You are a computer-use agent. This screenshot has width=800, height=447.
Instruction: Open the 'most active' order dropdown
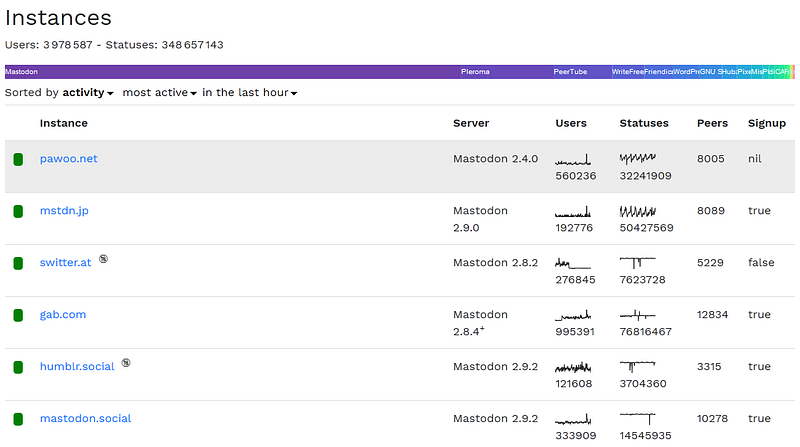point(159,93)
